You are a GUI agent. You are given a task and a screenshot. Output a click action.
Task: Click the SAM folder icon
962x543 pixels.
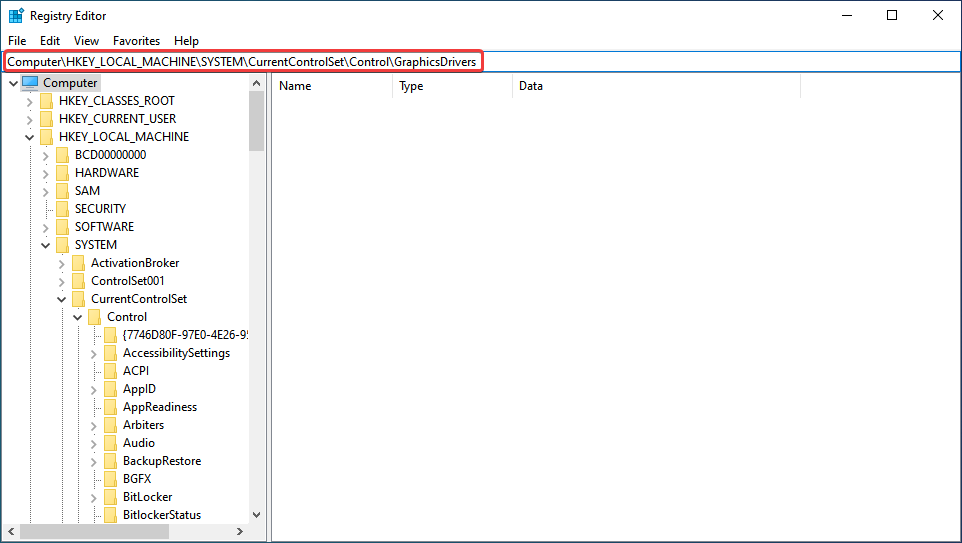(x=63, y=190)
